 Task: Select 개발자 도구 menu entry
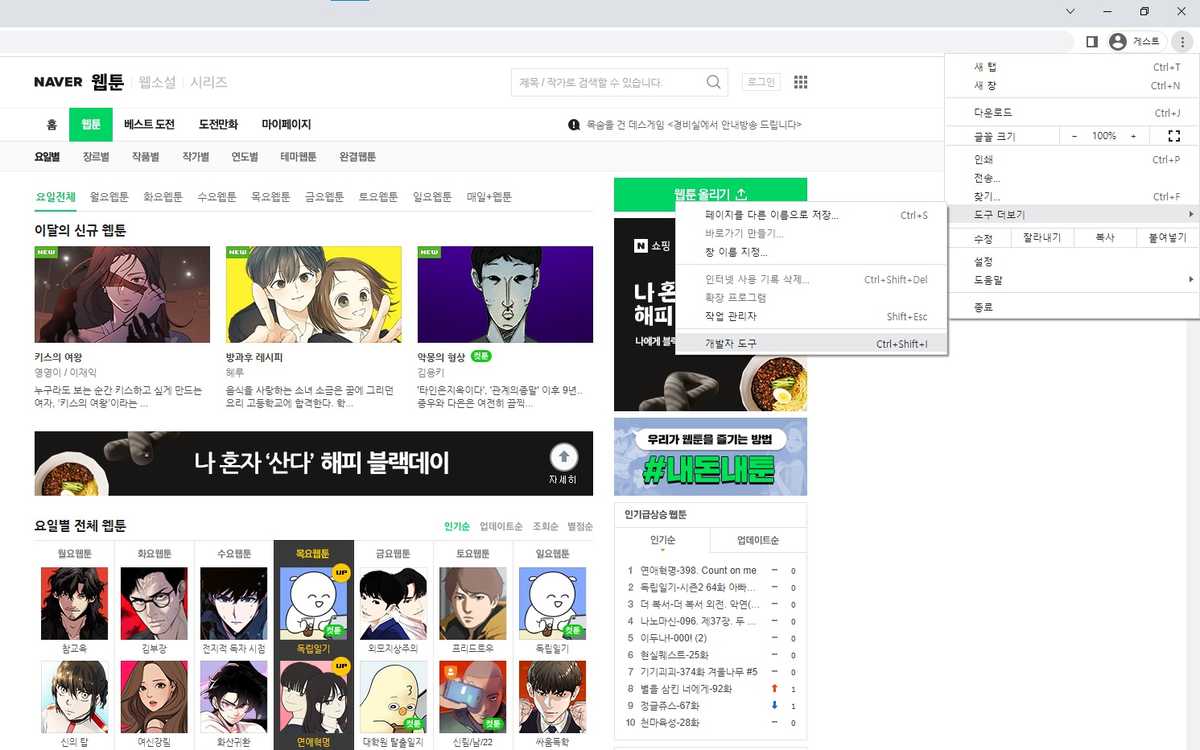(809, 344)
